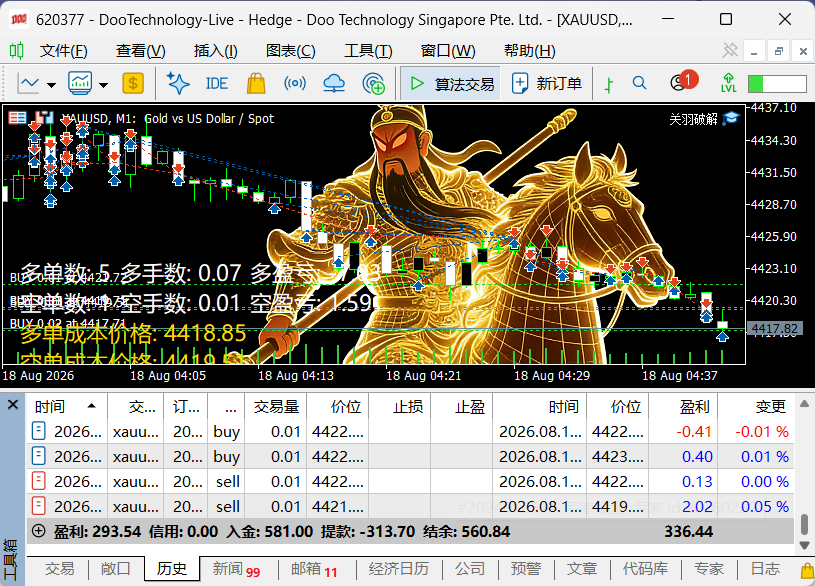
Task: Switch to the 敞口 tab
Action: [x=115, y=569]
